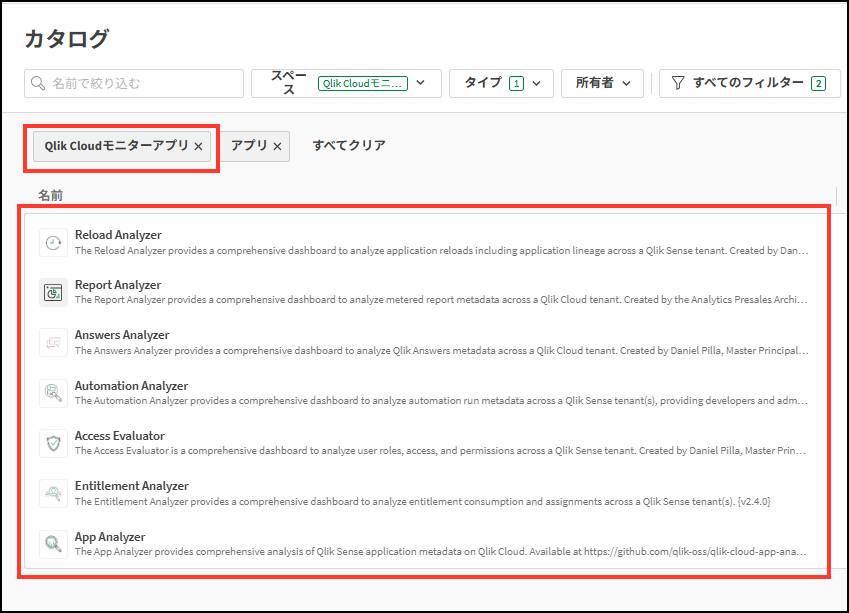The width and height of the screenshot is (849, 613).
Task: Click the Answers Analyzer app icon
Action: click(x=53, y=343)
